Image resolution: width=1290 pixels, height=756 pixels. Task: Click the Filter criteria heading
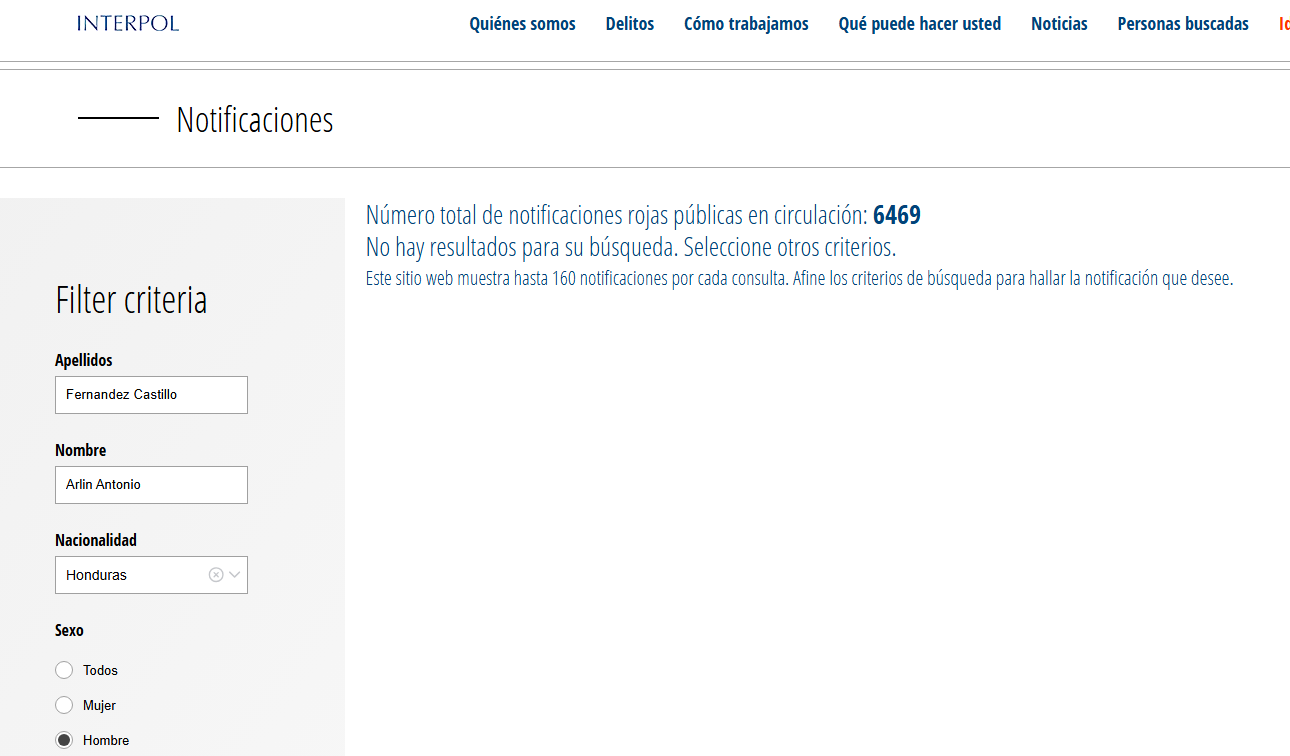point(131,300)
